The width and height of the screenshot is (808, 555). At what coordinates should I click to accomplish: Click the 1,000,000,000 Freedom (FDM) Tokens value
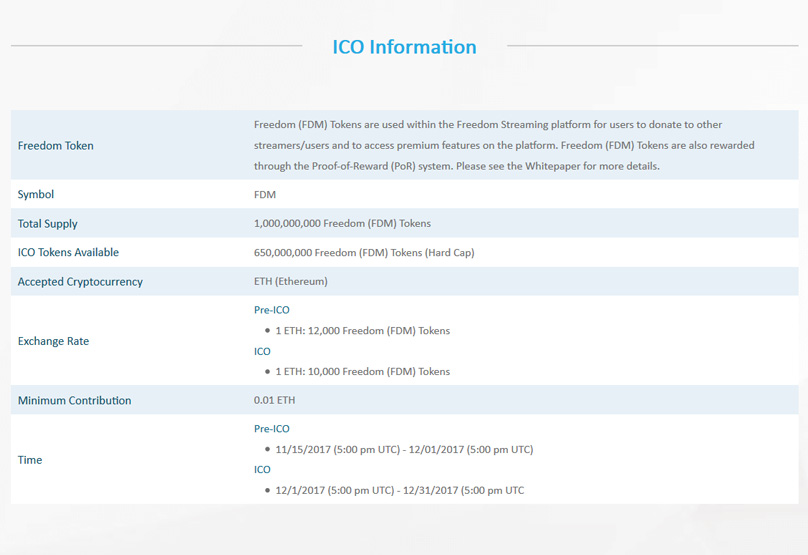pyautogui.click(x=342, y=224)
